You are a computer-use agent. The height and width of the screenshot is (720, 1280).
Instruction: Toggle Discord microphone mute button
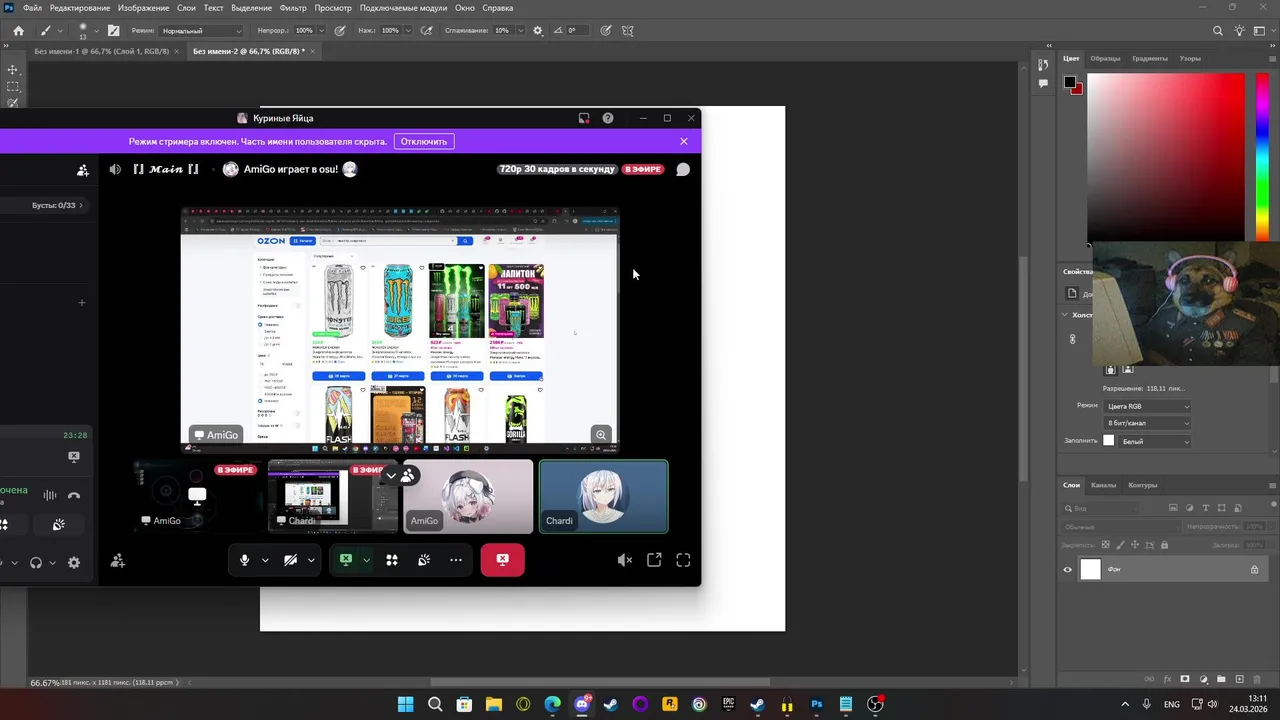point(244,560)
